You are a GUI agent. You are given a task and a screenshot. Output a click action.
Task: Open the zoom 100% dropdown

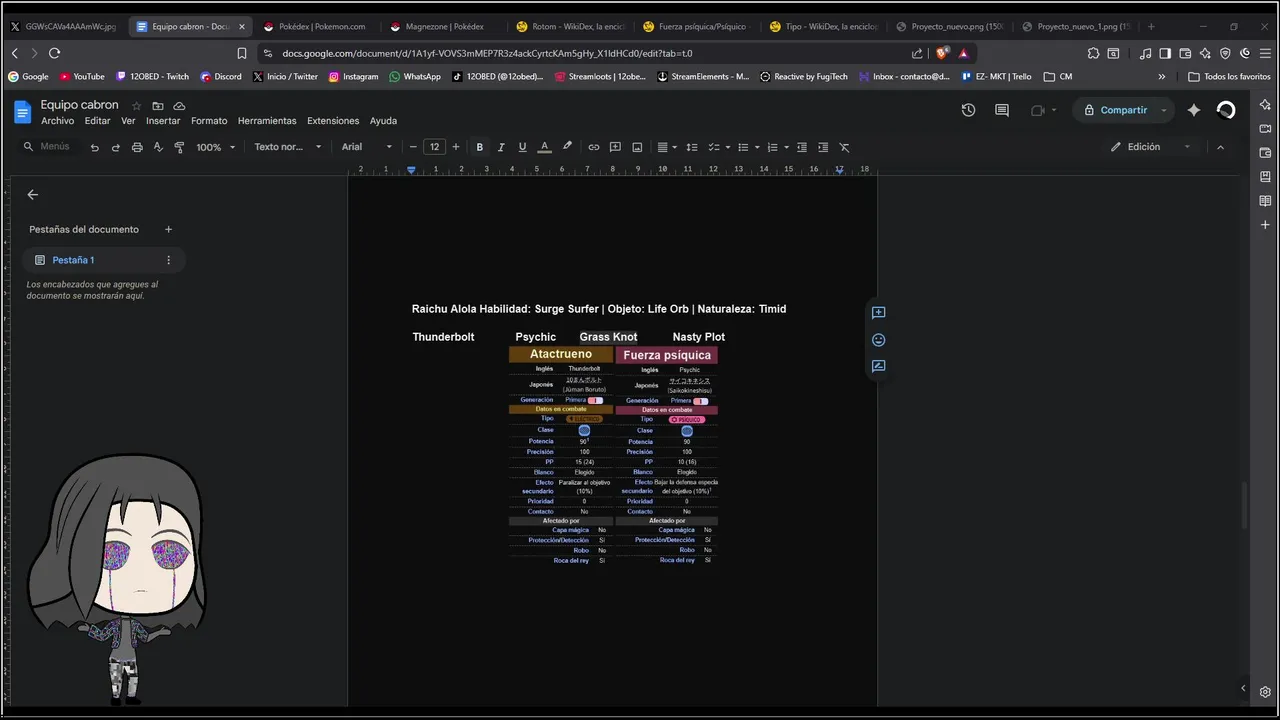pyautogui.click(x=216, y=147)
